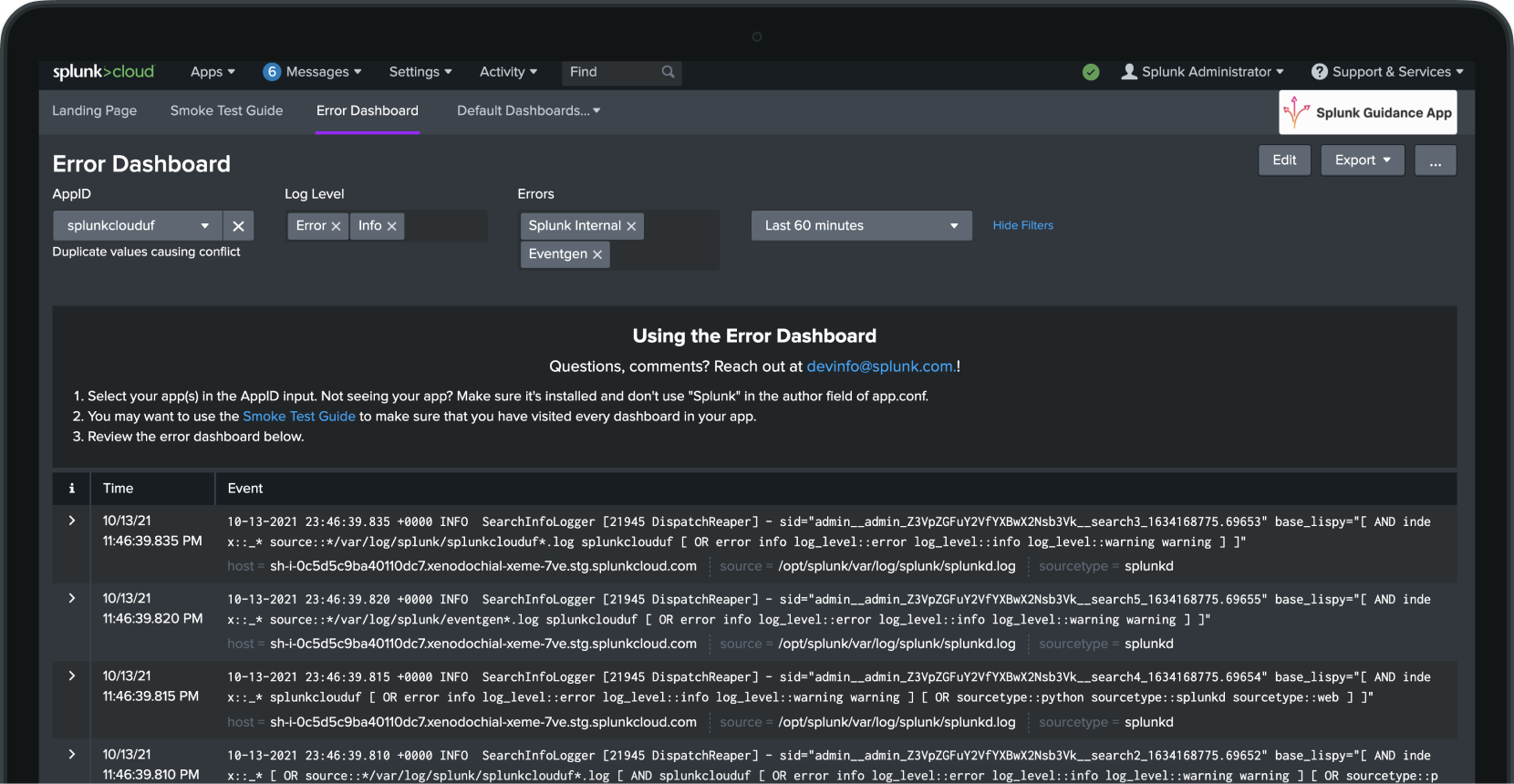Click the Hide Filters link
This screenshot has height=784, width=1514.
[1022, 226]
